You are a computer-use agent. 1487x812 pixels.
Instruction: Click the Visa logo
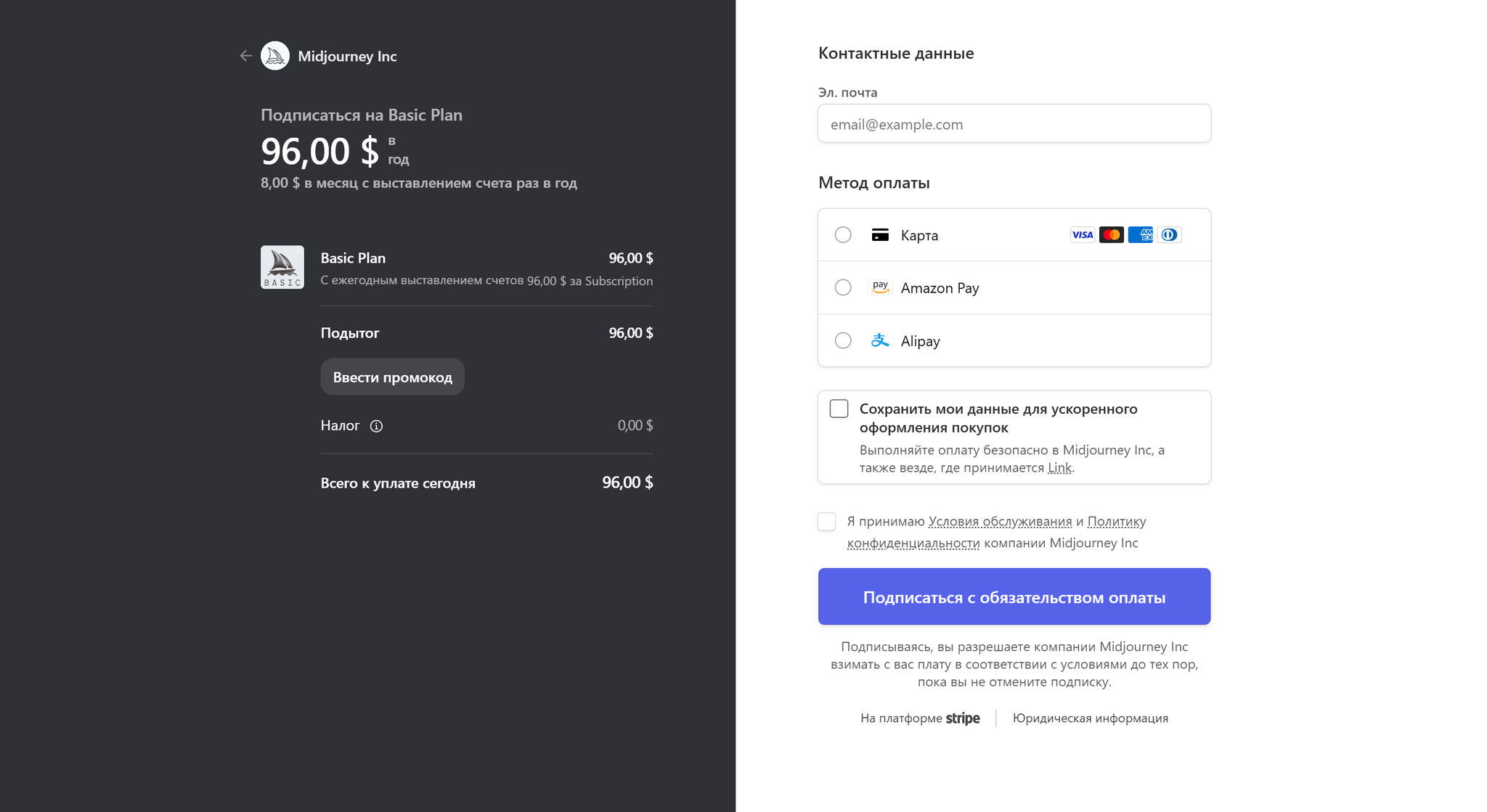coord(1082,235)
